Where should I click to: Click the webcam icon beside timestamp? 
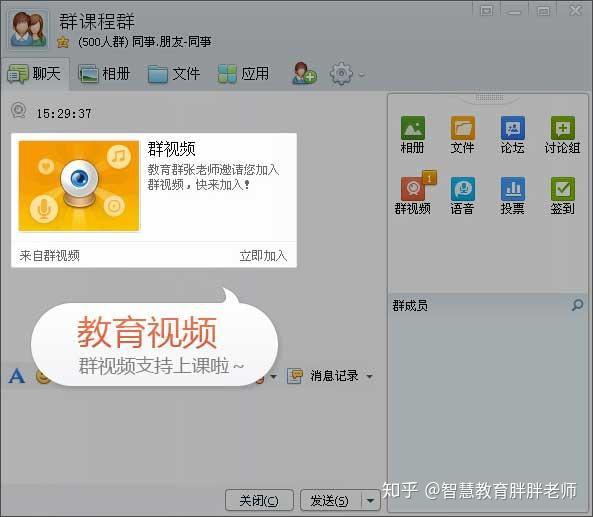19,111
